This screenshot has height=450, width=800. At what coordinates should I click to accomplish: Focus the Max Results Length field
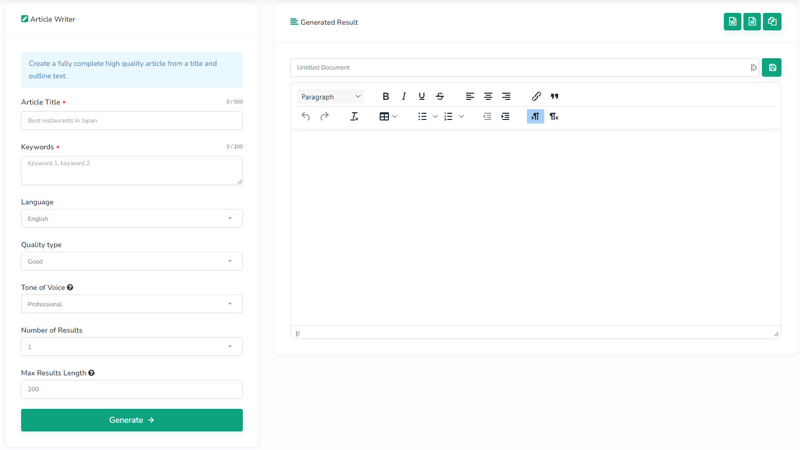[132, 389]
